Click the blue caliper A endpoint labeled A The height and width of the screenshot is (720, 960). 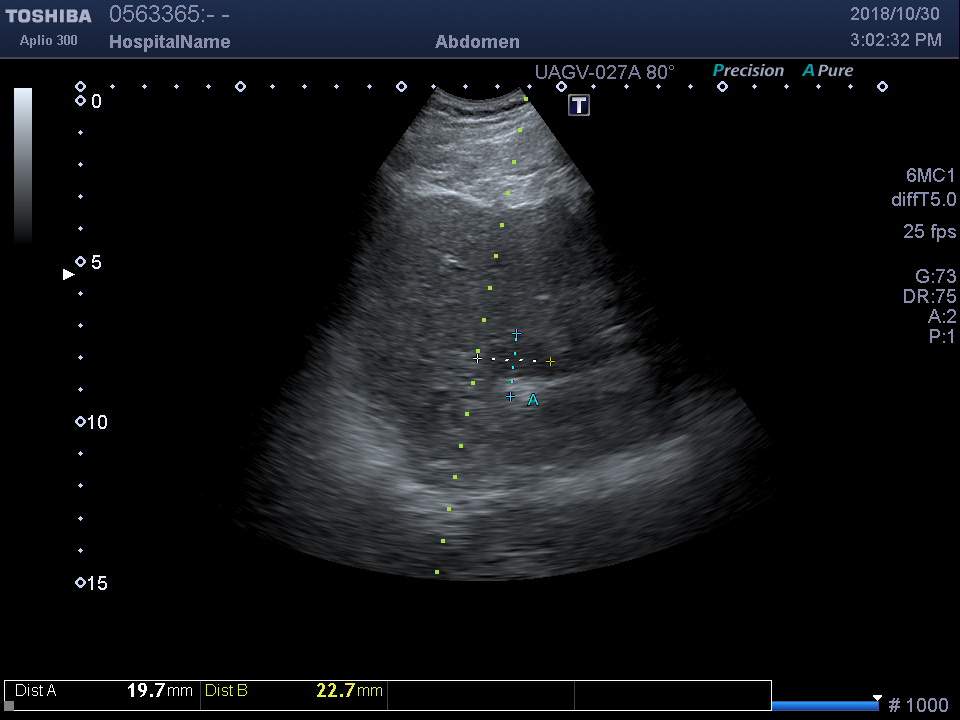[511, 397]
